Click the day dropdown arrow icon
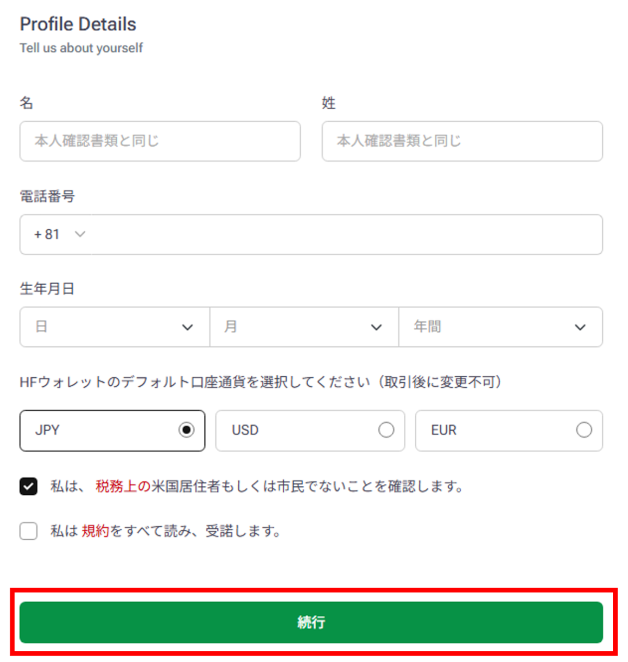Screen dimensions: 628x662 pos(187,327)
